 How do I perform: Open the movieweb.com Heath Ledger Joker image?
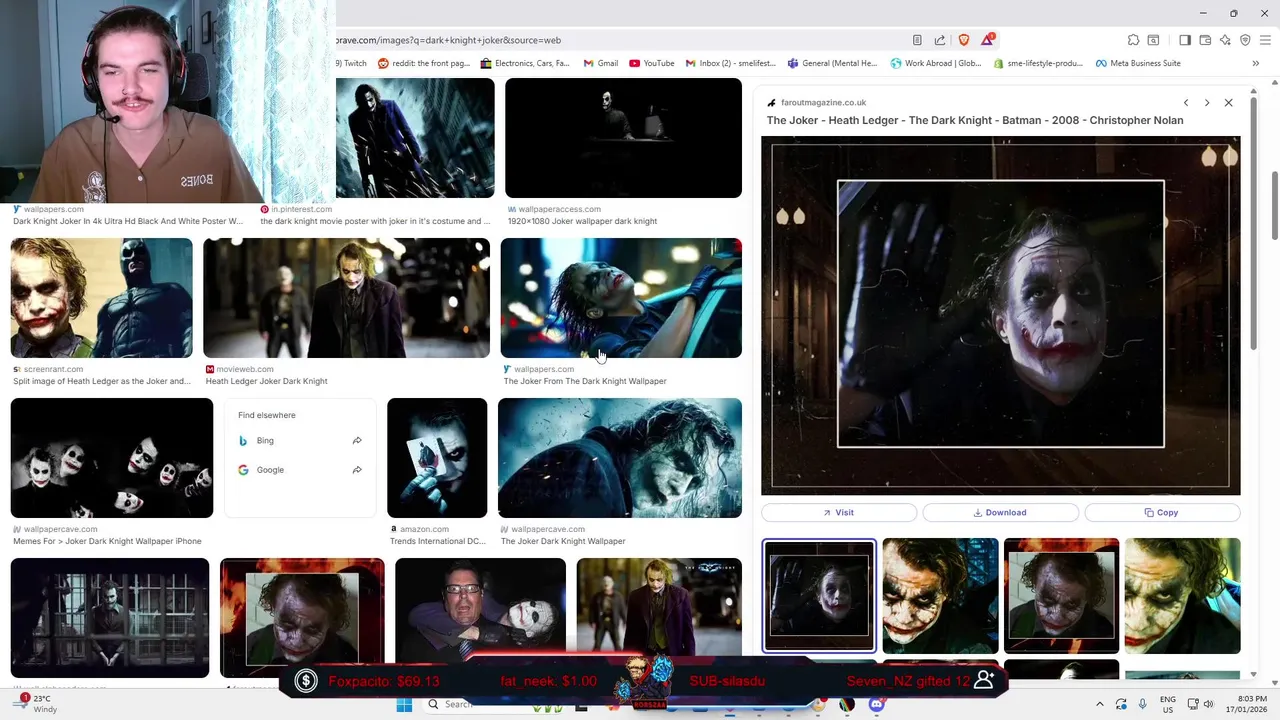[x=346, y=298]
